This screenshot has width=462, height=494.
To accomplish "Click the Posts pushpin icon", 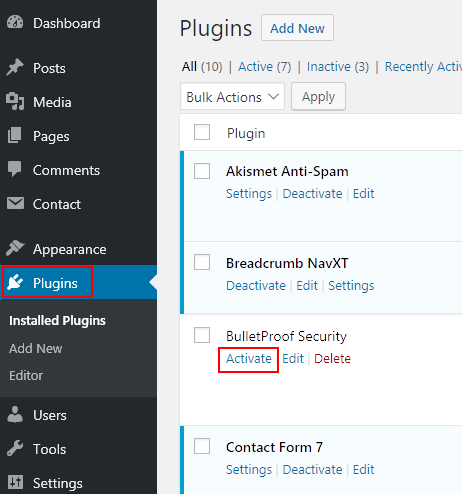I will (15, 67).
